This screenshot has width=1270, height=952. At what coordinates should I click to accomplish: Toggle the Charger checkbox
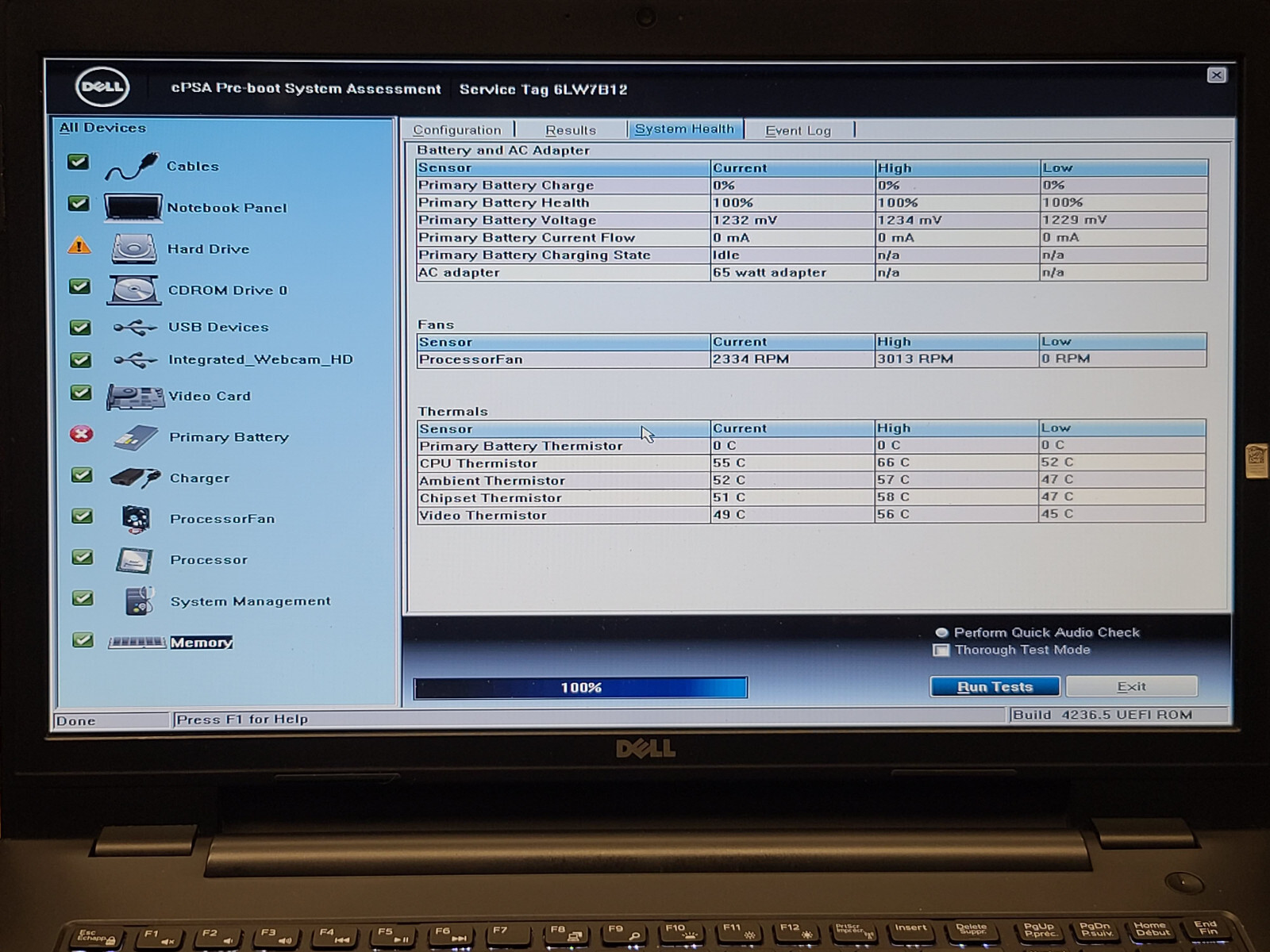[81, 474]
